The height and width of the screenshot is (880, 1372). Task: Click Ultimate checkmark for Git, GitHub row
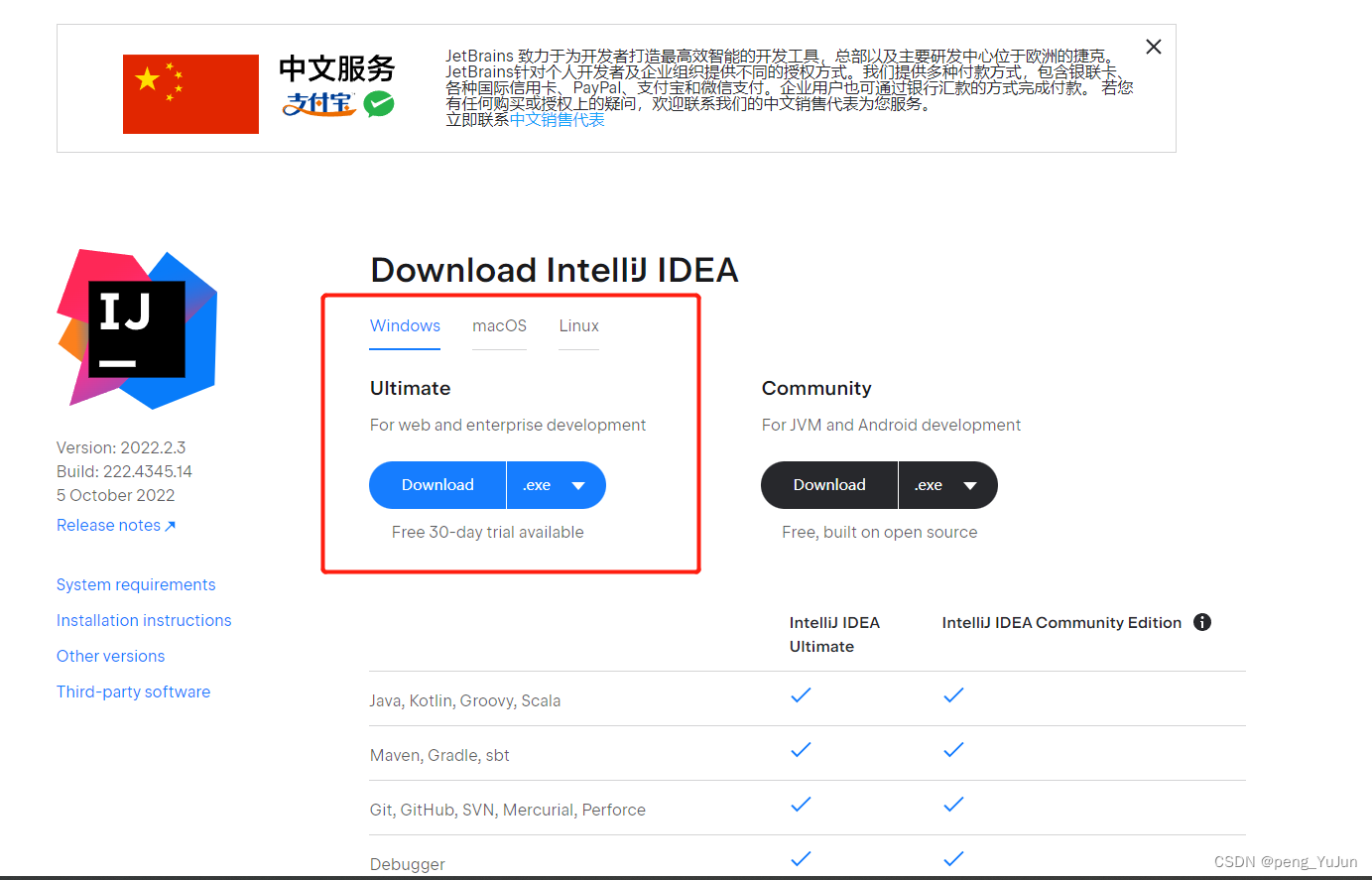[x=801, y=805]
